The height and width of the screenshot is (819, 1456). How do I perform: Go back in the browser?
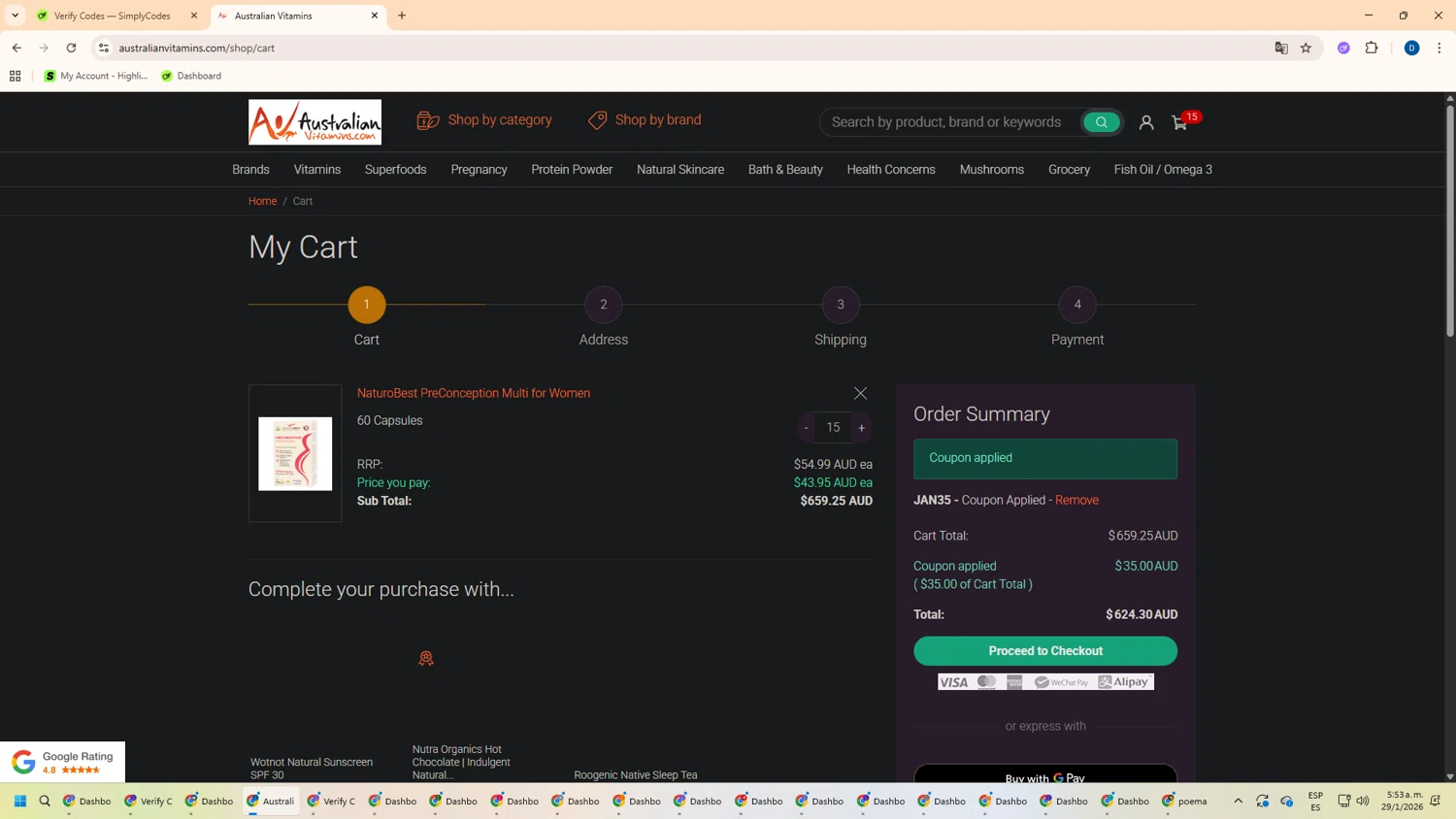click(x=17, y=48)
